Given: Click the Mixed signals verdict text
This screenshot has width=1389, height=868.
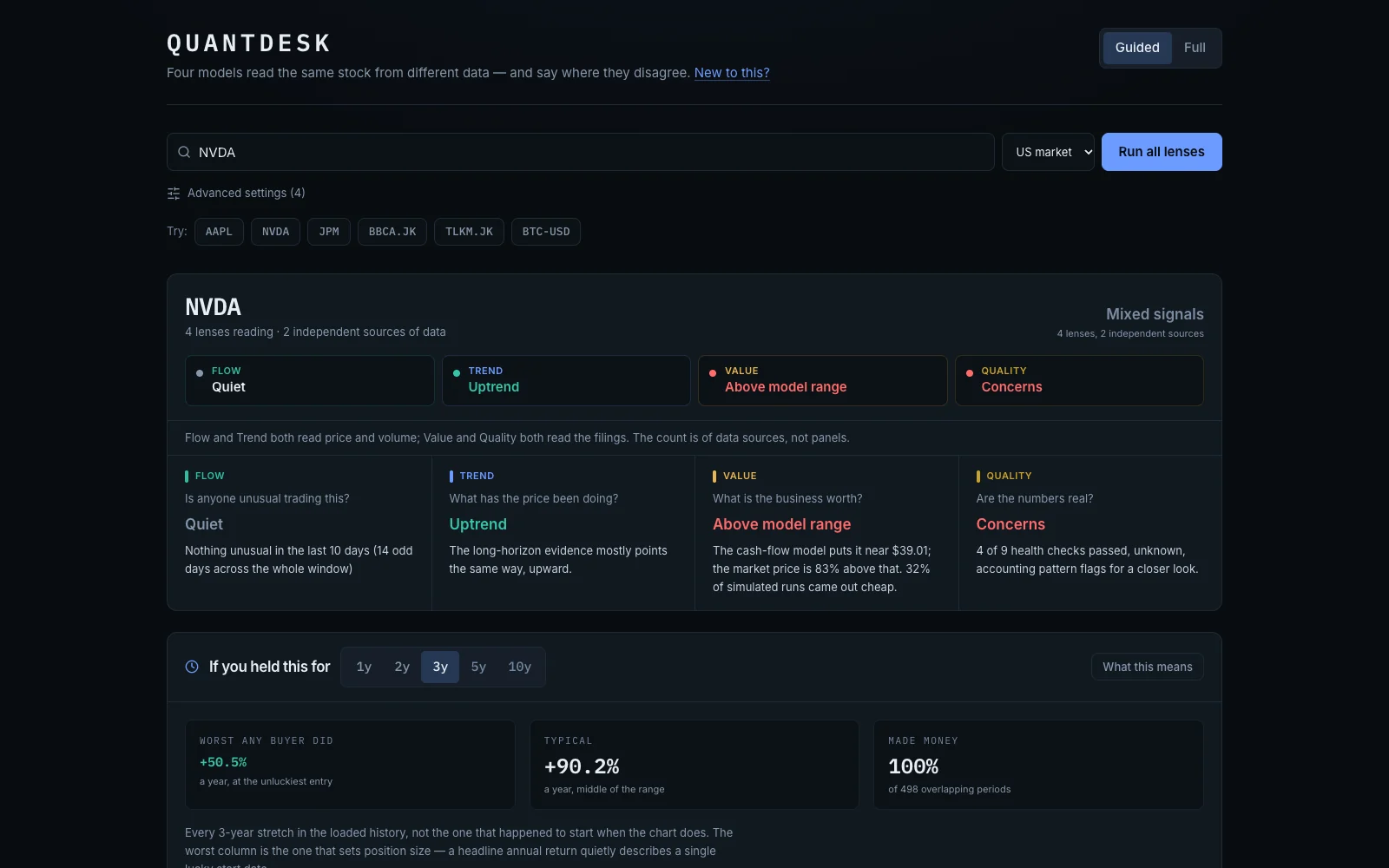Looking at the screenshot, I should 1155,314.
